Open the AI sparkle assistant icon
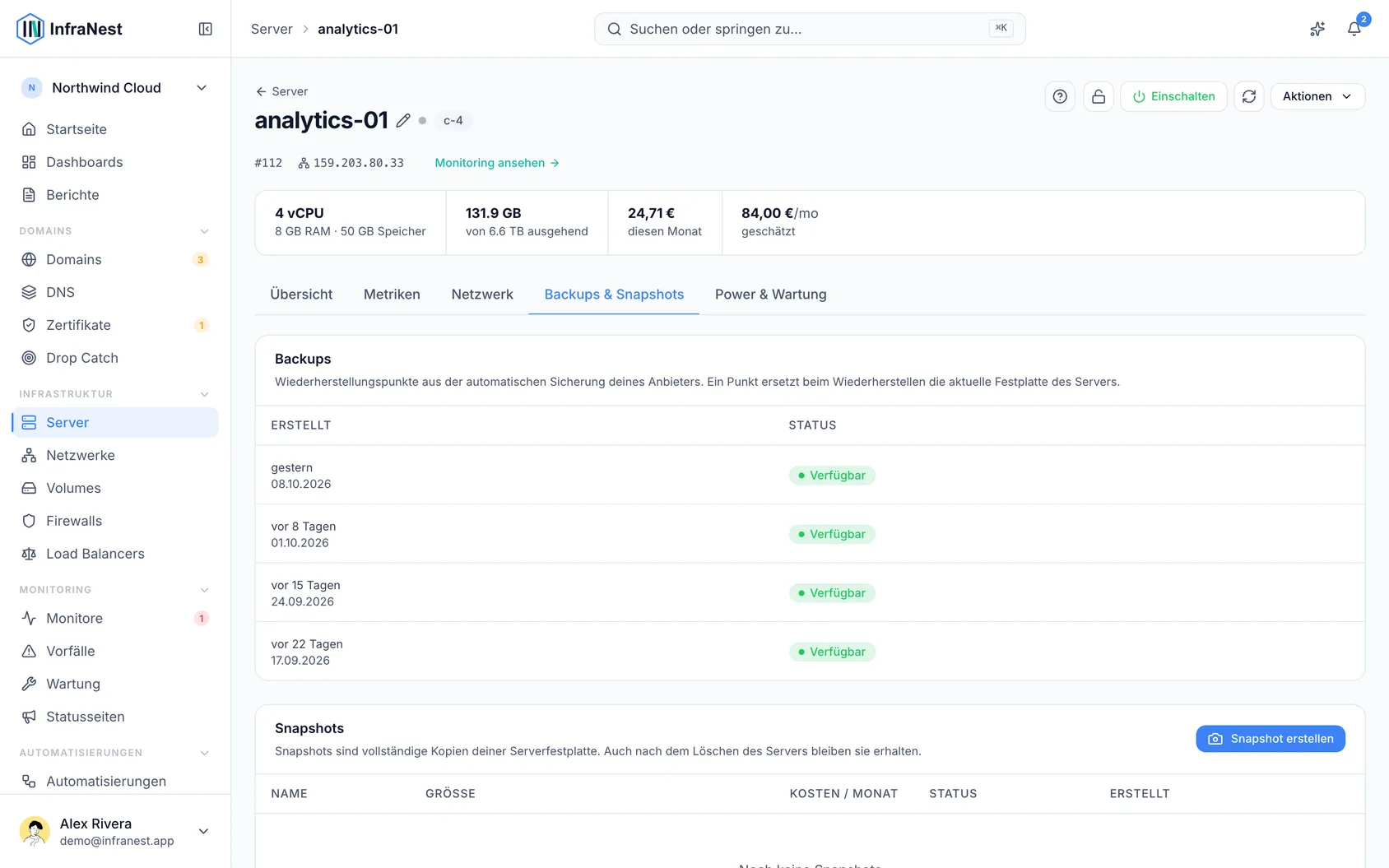This screenshot has height=868, width=1389. (x=1317, y=29)
